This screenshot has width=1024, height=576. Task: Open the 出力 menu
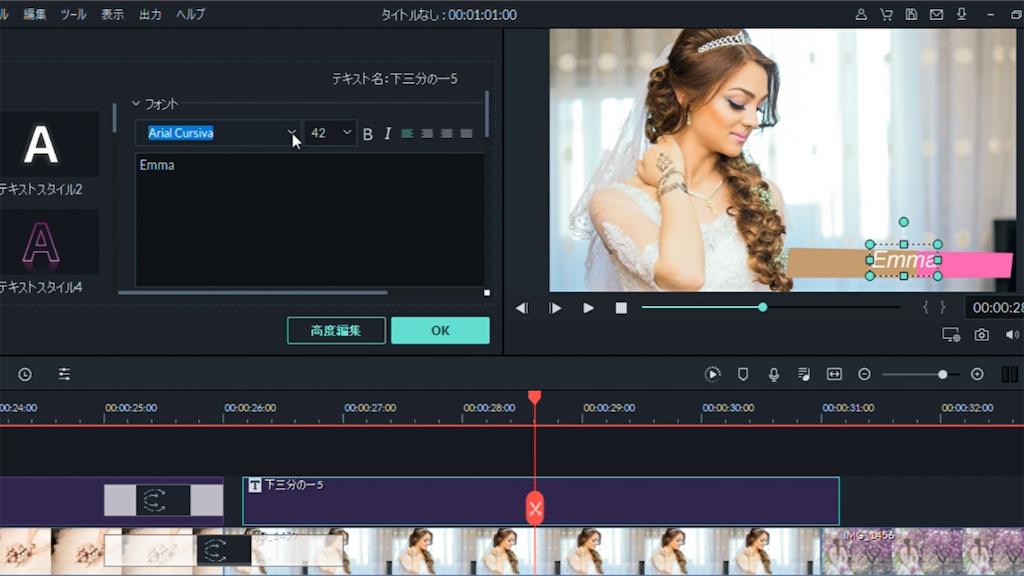tap(150, 14)
